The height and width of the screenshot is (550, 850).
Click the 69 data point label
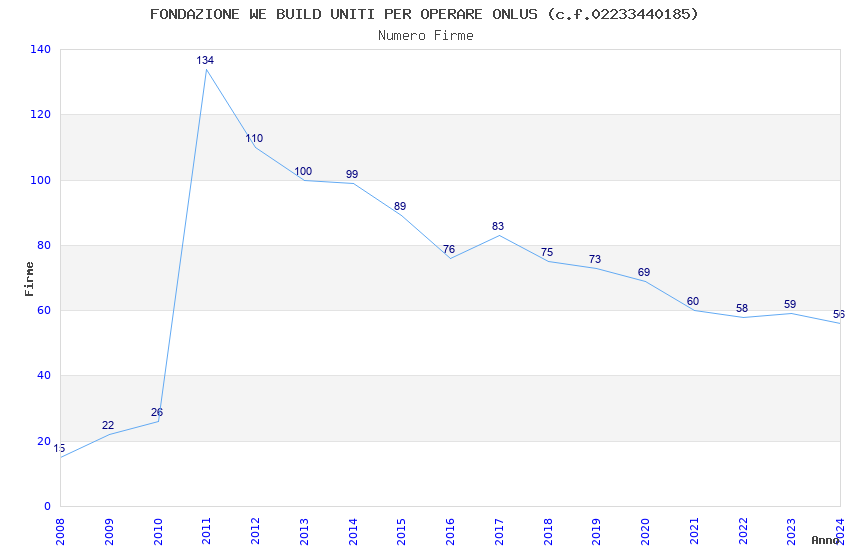643,272
